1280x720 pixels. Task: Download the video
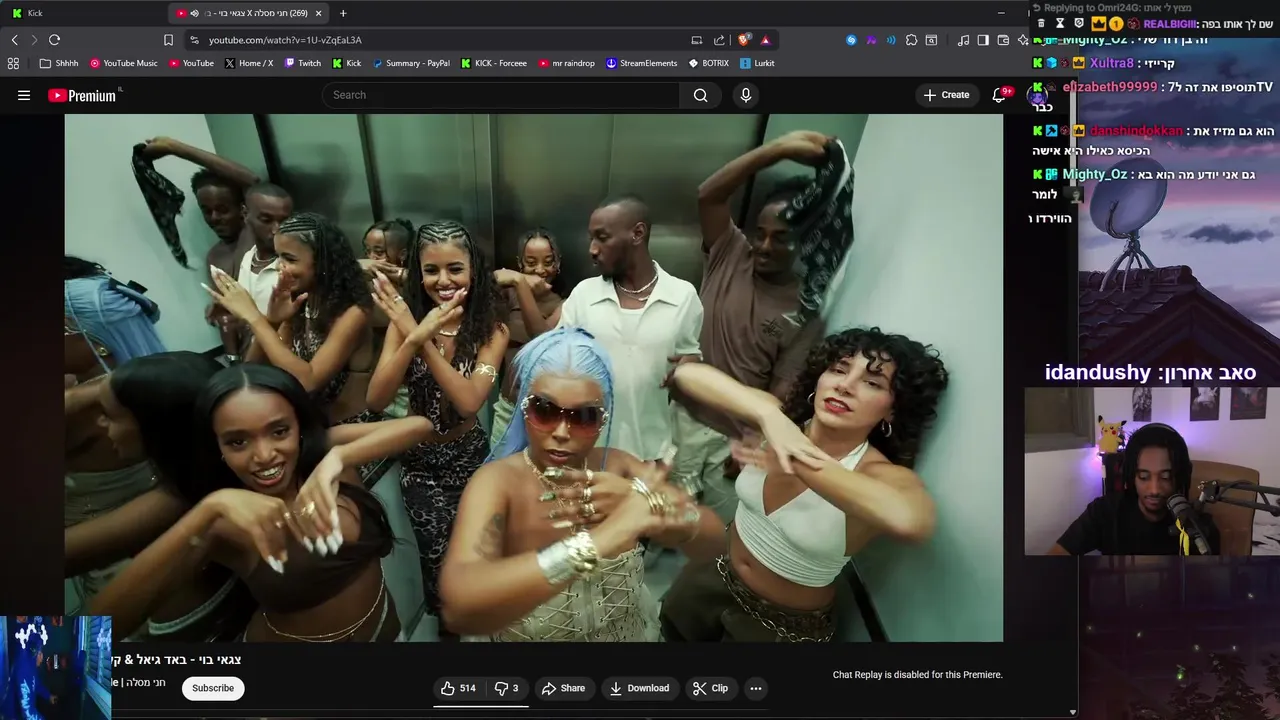click(639, 688)
